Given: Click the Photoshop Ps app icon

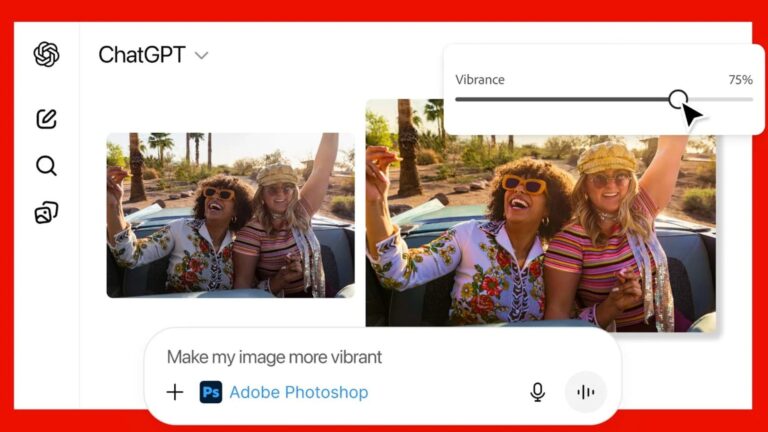Looking at the screenshot, I should [211, 392].
